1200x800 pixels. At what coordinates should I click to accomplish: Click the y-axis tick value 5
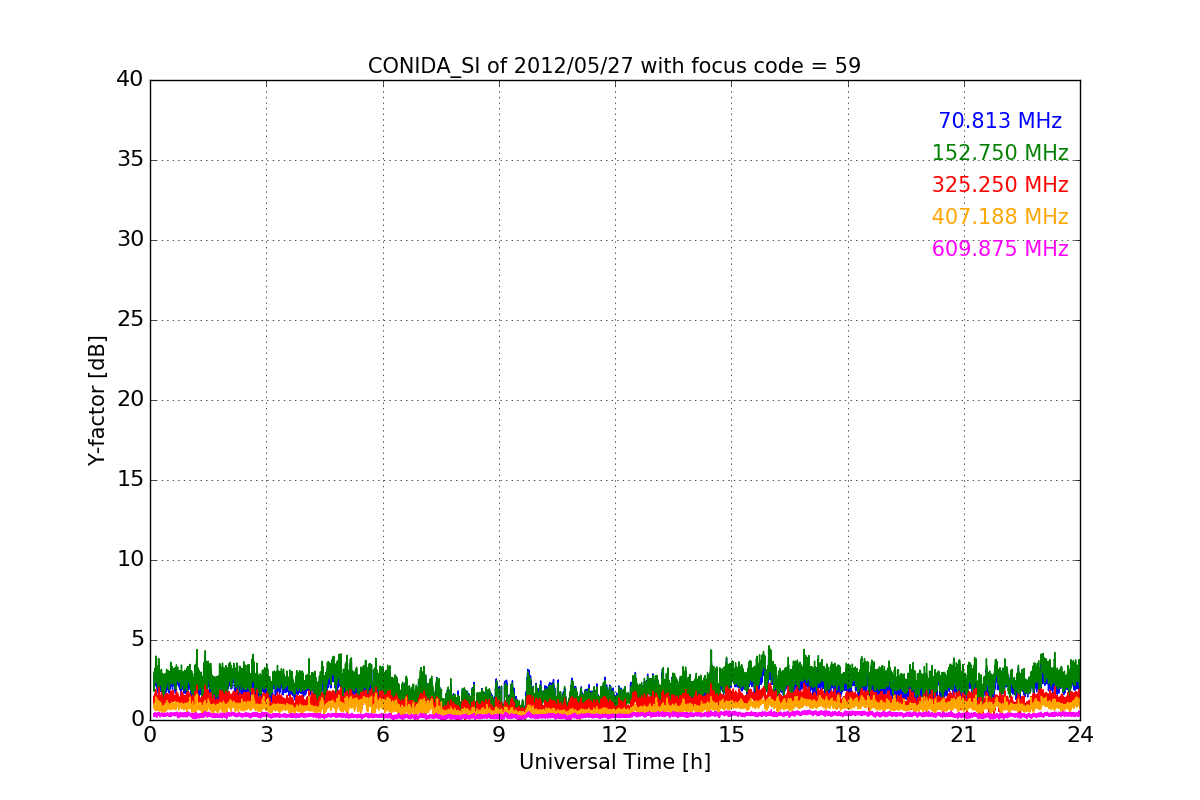137,640
